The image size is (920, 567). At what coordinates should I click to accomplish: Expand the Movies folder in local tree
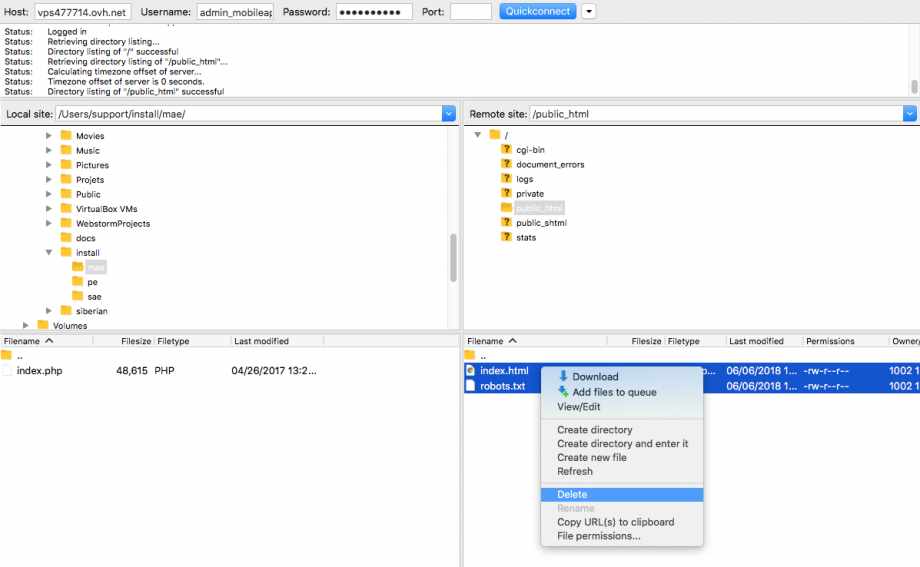[49, 136]
